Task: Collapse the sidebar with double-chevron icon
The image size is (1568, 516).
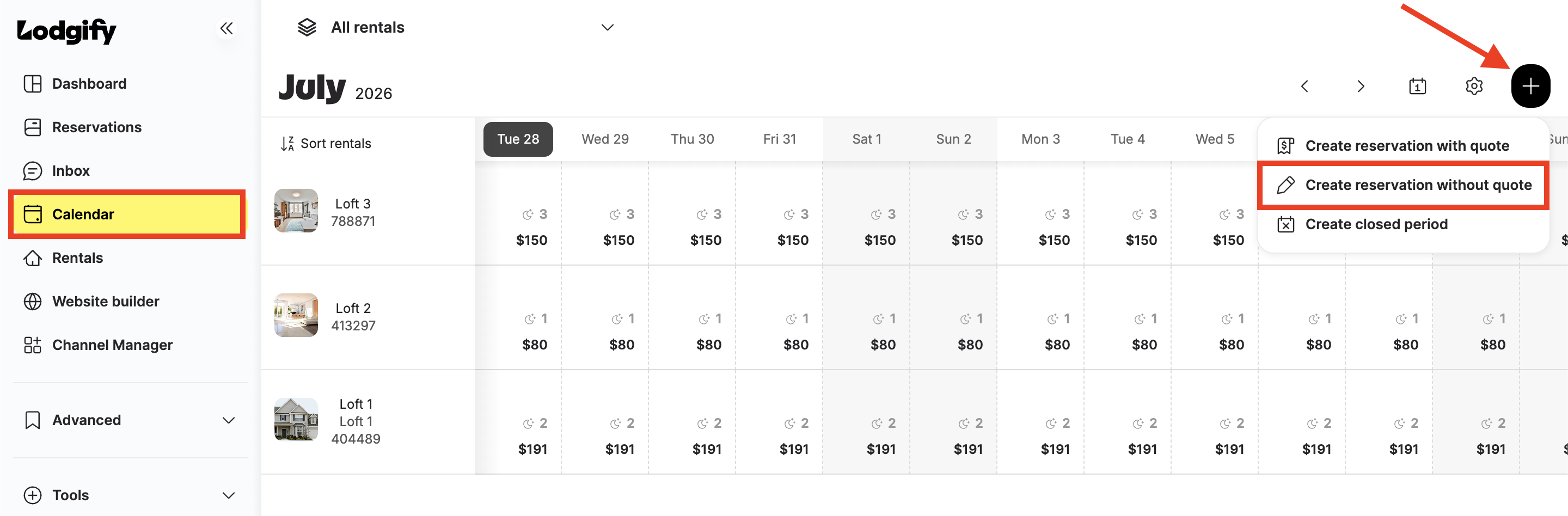Action: [226, 28]
